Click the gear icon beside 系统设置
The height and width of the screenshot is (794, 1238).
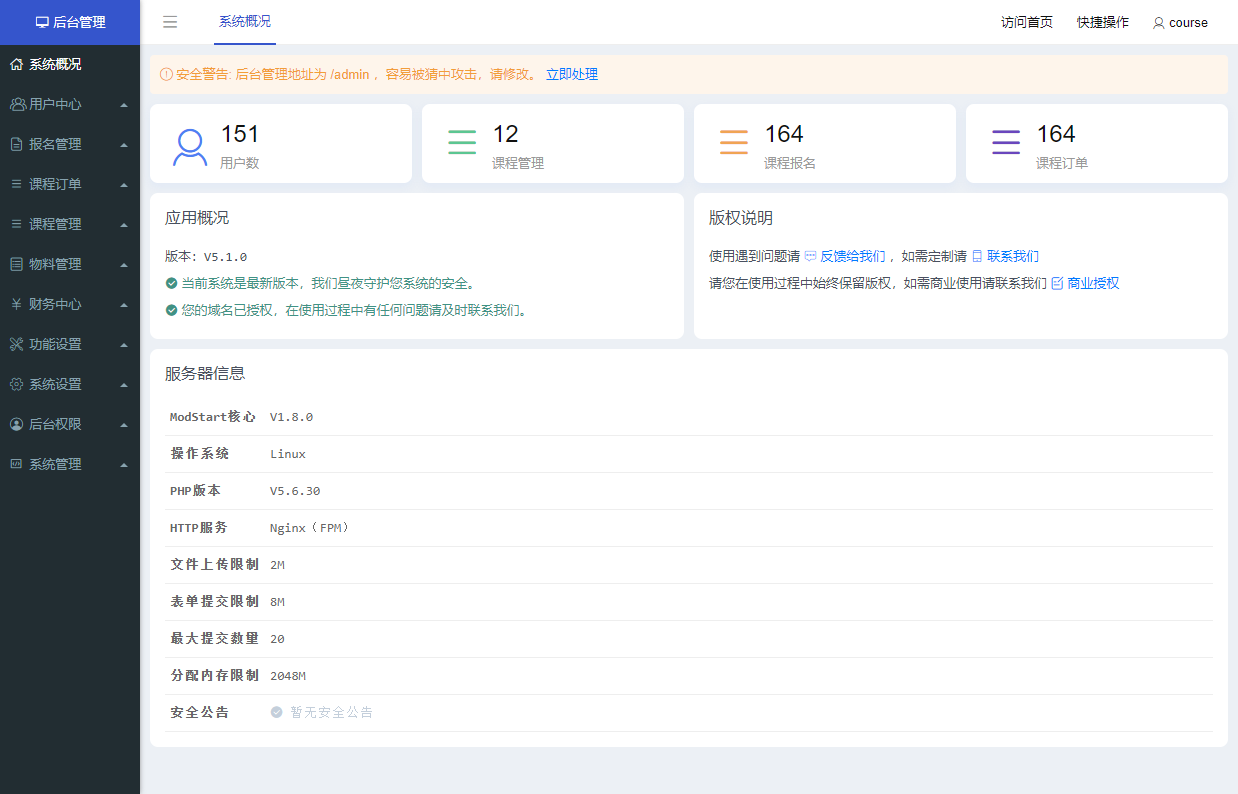tap(17, 384)
